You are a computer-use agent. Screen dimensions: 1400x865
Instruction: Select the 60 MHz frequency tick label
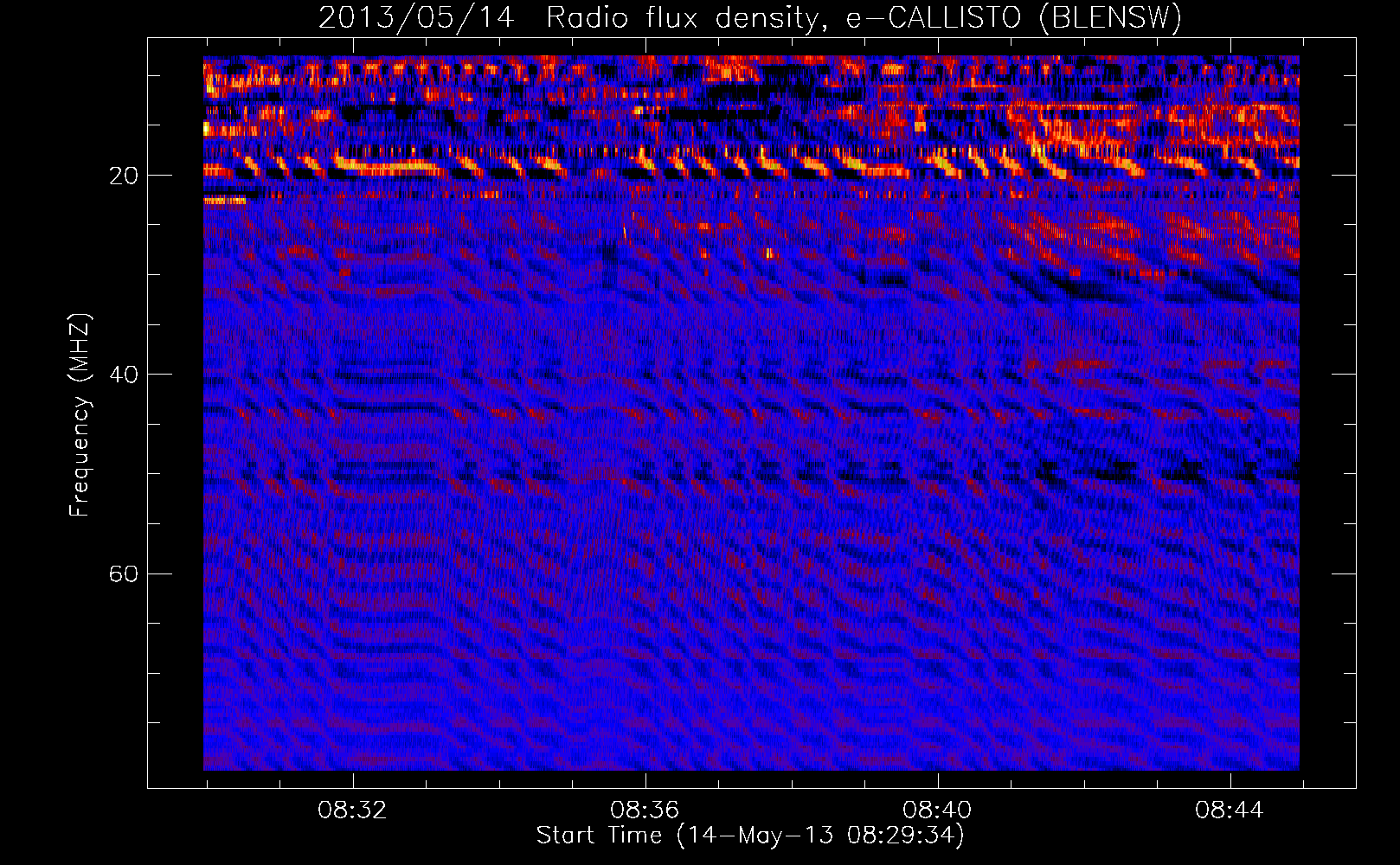[124, 573]
